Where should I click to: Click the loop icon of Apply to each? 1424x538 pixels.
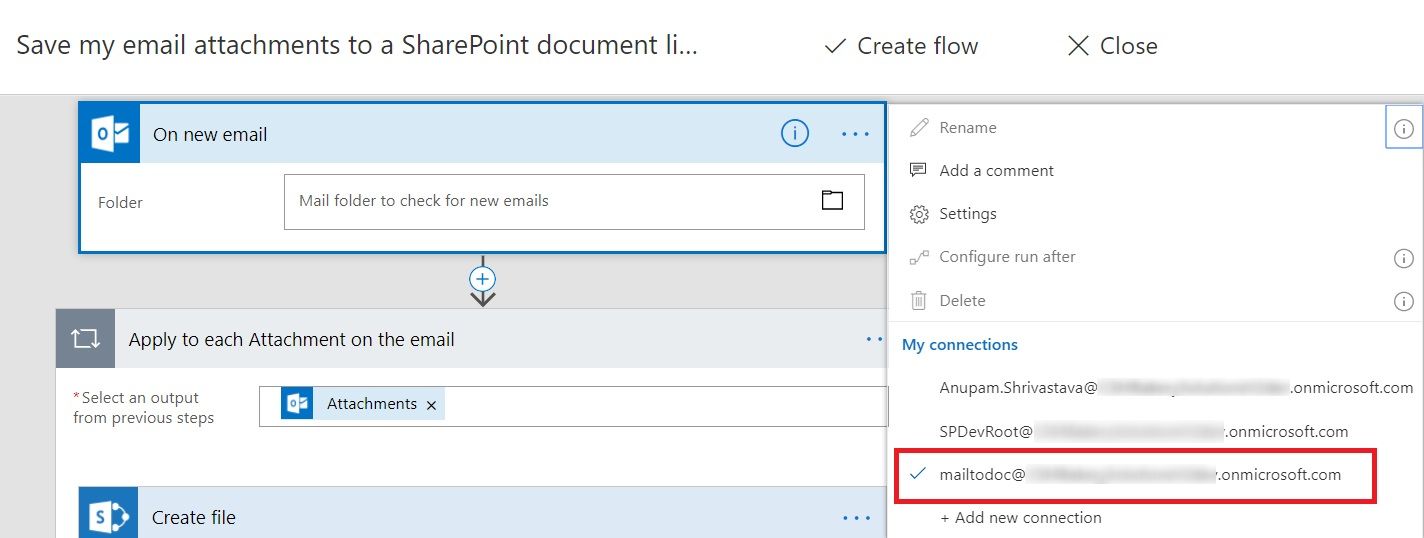pos(85,339)
